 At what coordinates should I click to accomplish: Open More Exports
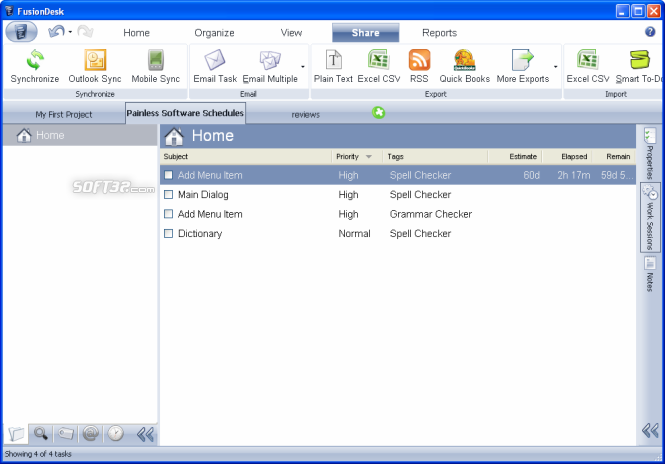click(x=522, y=60)
